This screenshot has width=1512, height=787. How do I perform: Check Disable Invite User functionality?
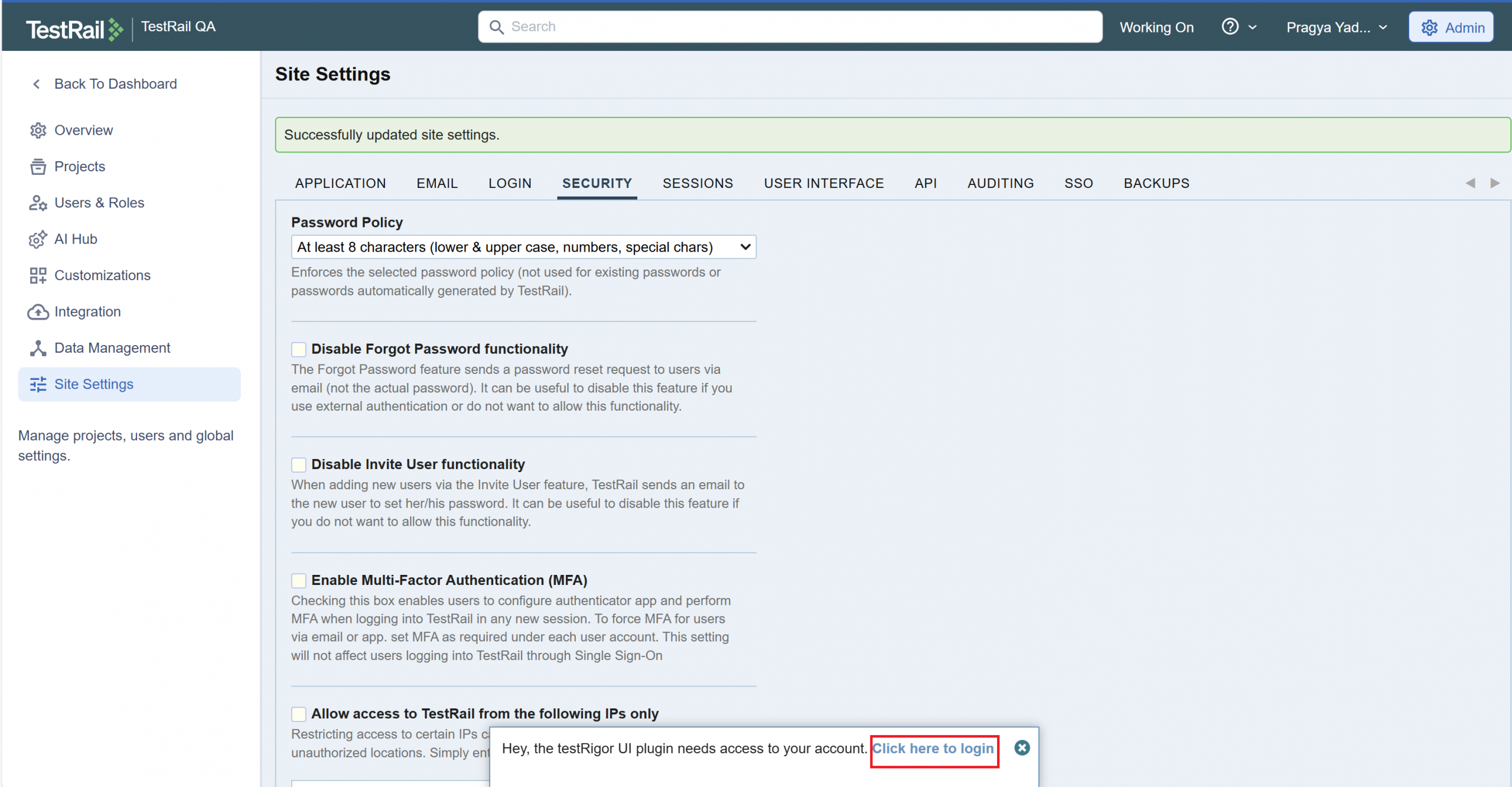[299, 465]
